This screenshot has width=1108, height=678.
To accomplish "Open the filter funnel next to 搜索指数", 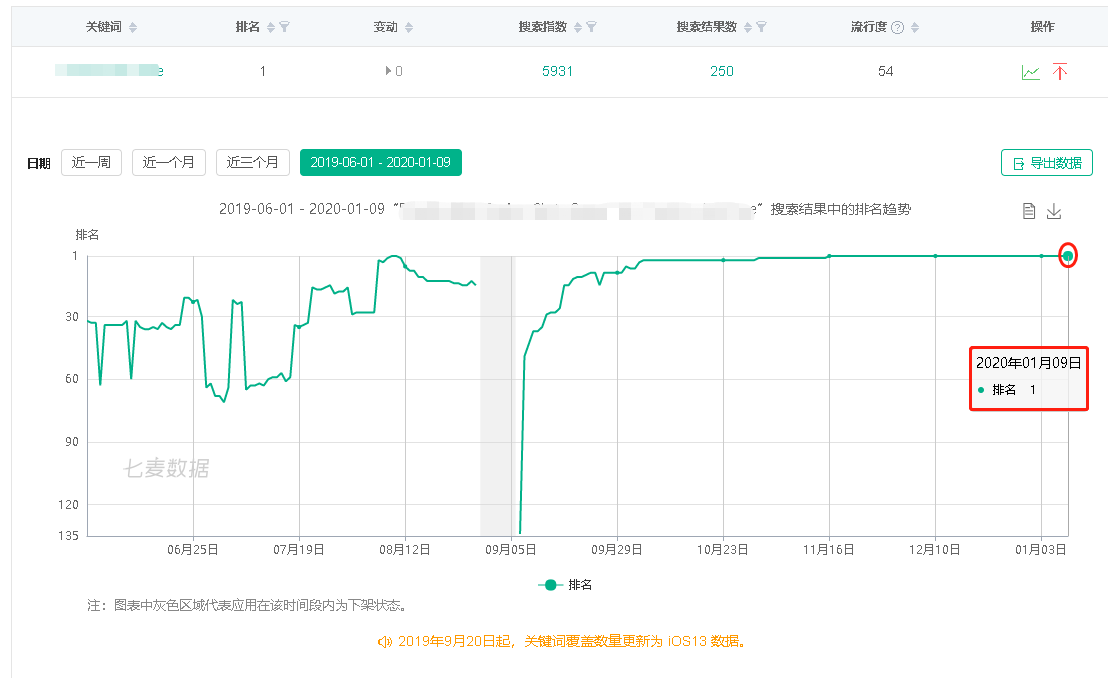I will click(592, 25).
